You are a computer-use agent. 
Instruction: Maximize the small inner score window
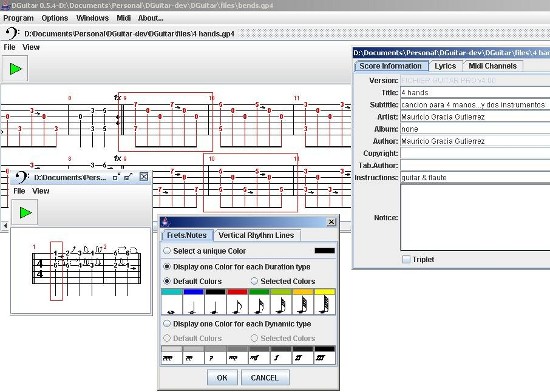coord(128,177)
